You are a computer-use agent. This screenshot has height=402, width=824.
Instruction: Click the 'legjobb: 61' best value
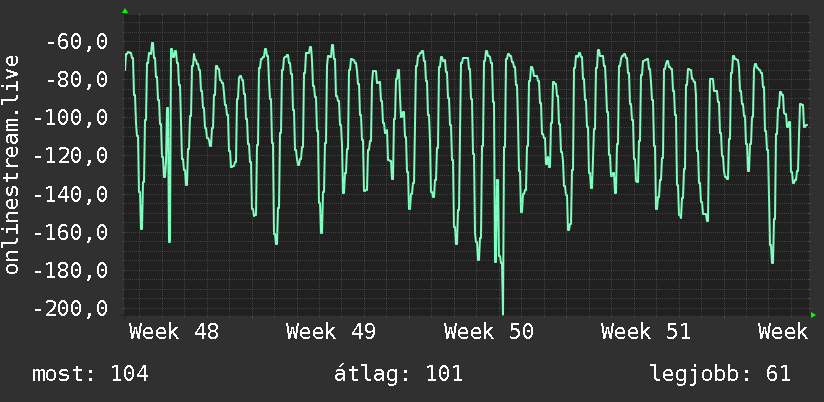tap(720, 374)
